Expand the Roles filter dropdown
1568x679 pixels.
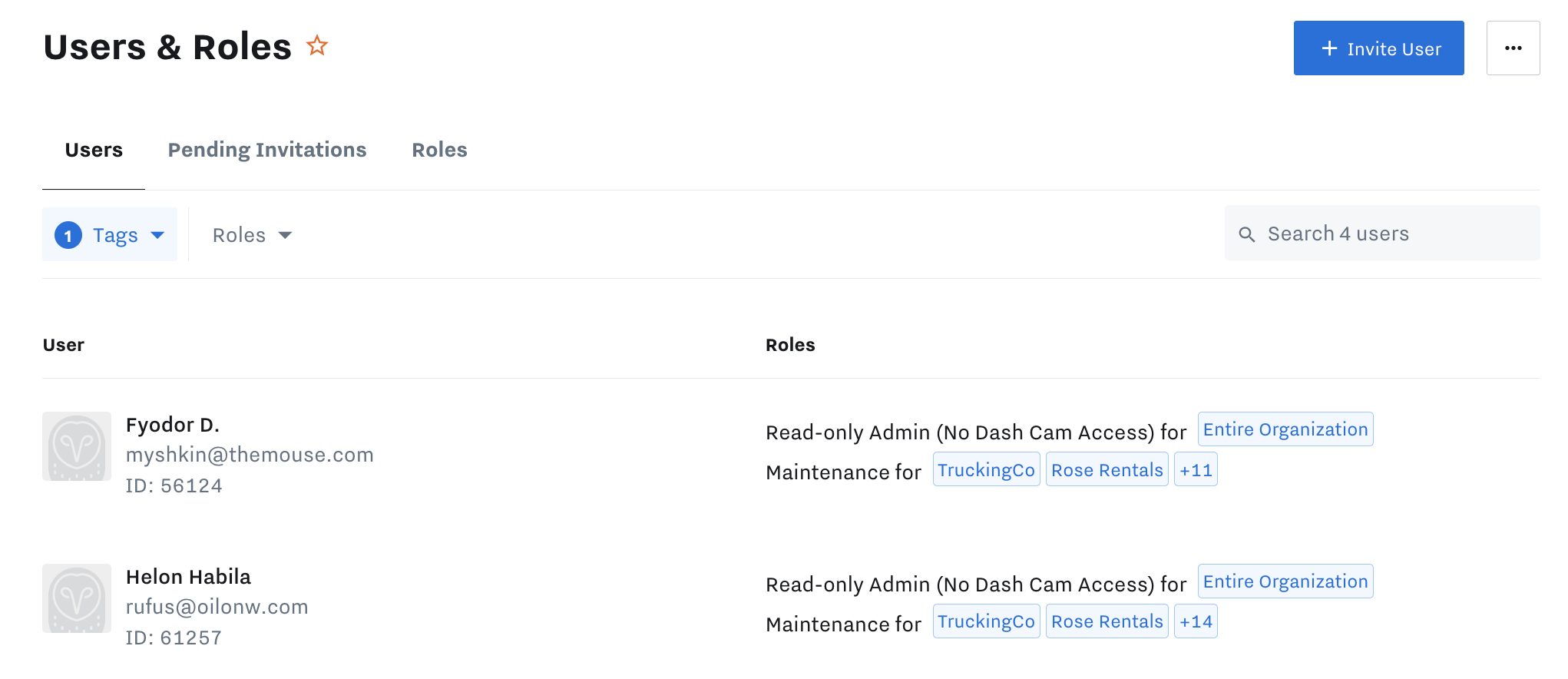coord(252,235)
